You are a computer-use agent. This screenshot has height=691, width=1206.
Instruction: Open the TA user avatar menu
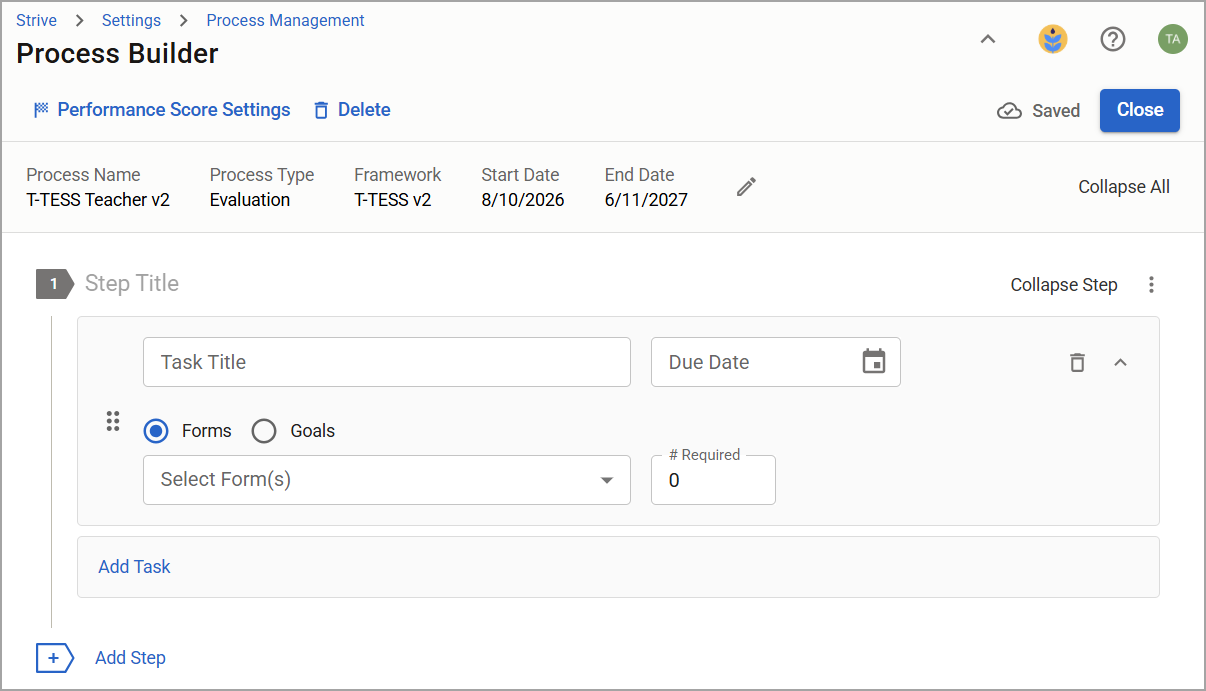click(x=1172, y=39)
